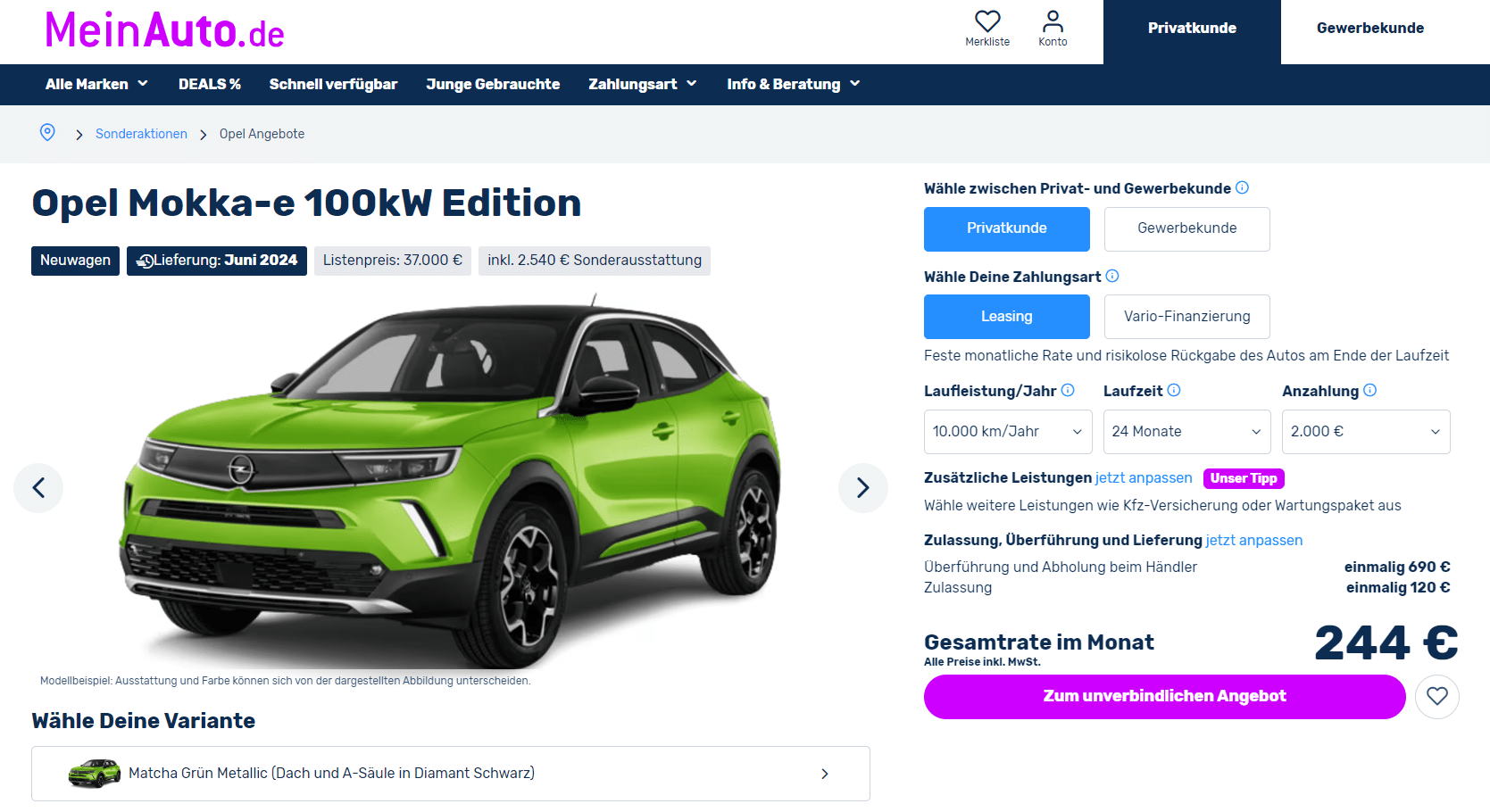
Task: Add this offer to wishlist heart button
Action: click(x=1436, y=696)
